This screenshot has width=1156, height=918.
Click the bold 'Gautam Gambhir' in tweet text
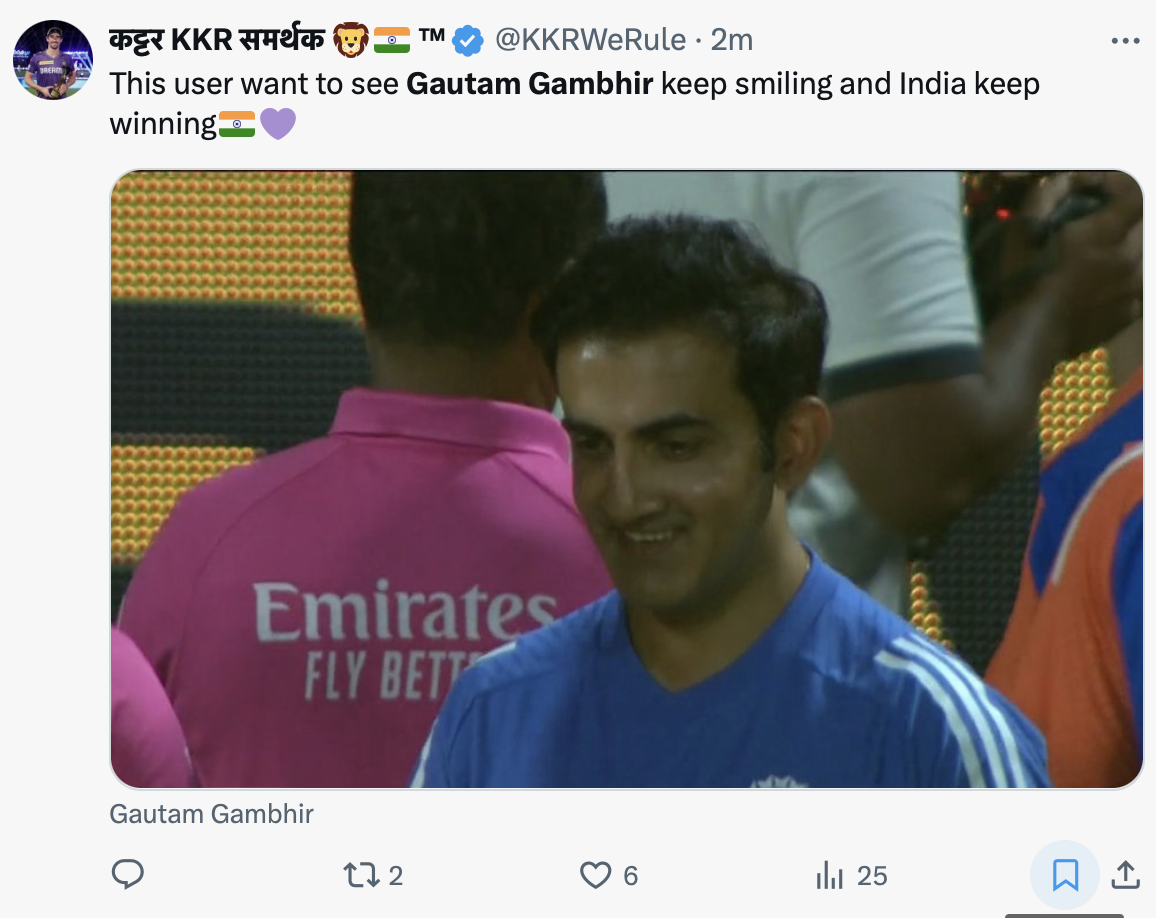pyautogui.click(x=529, y=83)
